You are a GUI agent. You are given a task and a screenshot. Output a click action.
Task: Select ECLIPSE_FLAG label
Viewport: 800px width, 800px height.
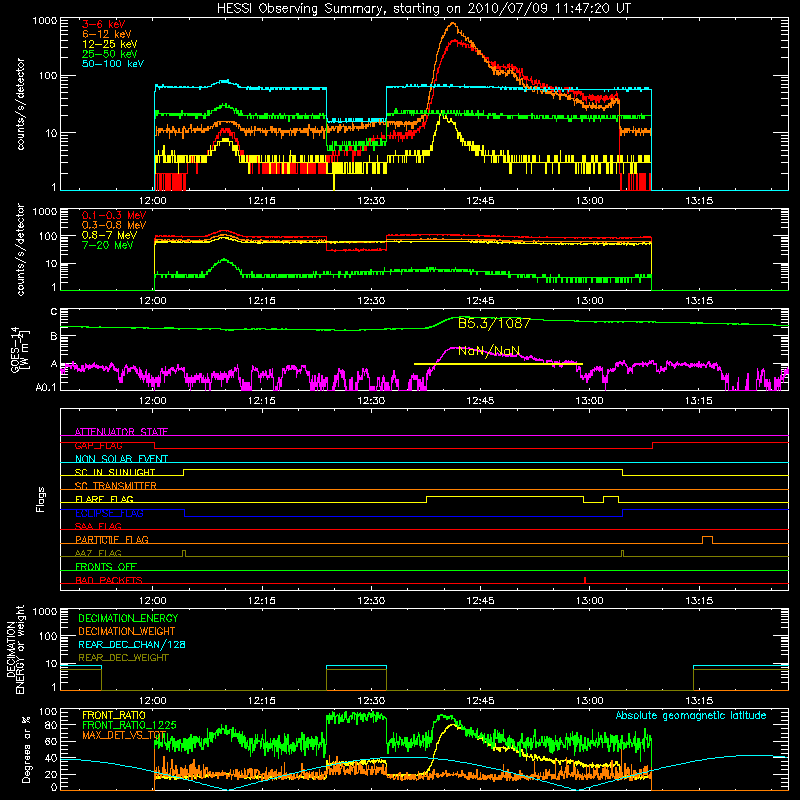pyautogui.click(x=109, y=513)
